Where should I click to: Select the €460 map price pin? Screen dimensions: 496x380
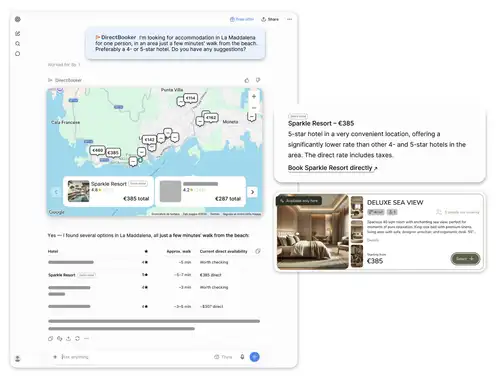pos(97,150)
